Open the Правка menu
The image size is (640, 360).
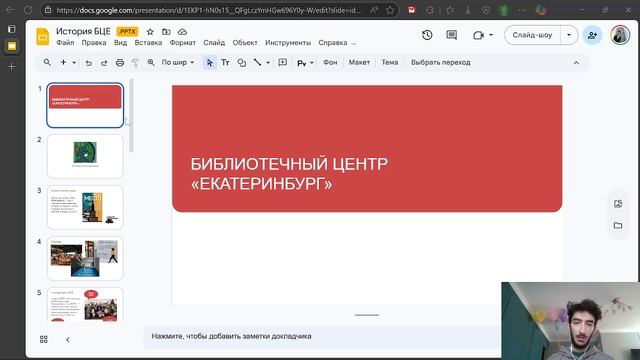pos(94,43)
